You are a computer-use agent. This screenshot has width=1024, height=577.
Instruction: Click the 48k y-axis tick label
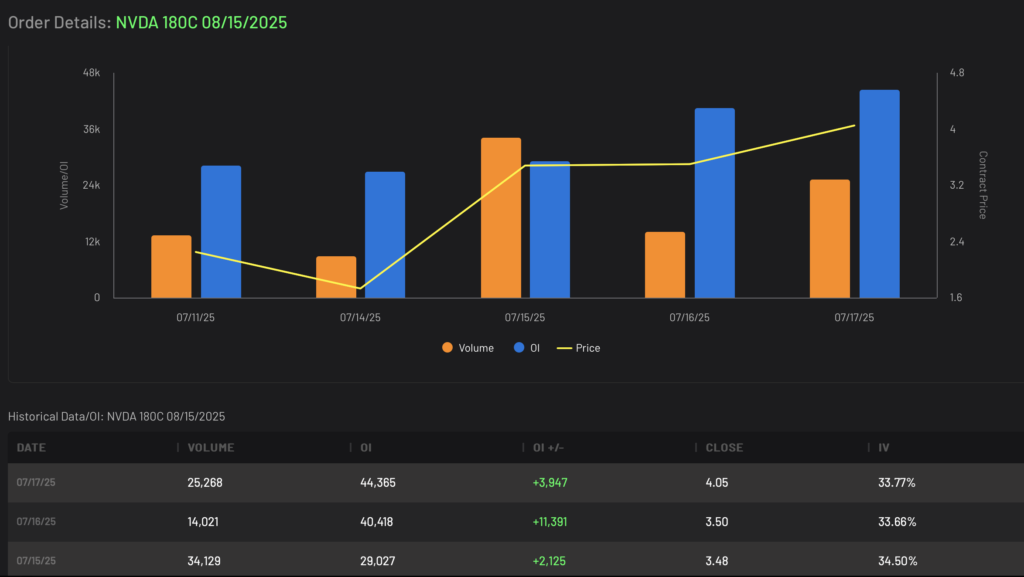[x=91, y=72]
